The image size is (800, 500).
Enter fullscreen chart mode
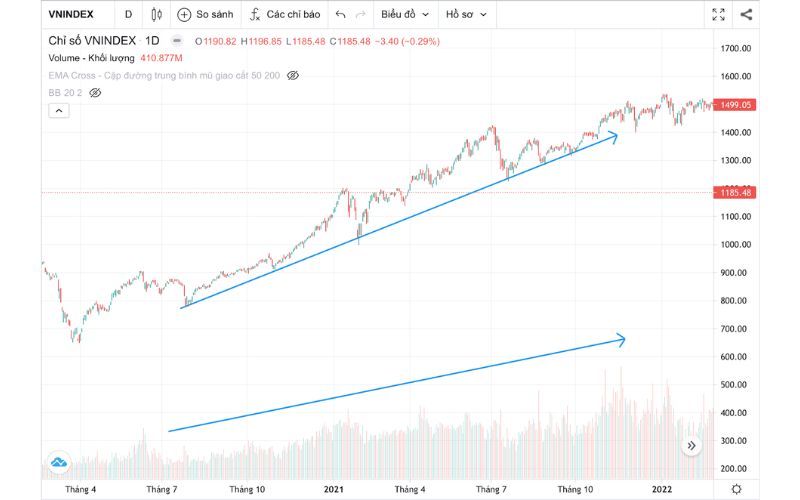[718, 15]
